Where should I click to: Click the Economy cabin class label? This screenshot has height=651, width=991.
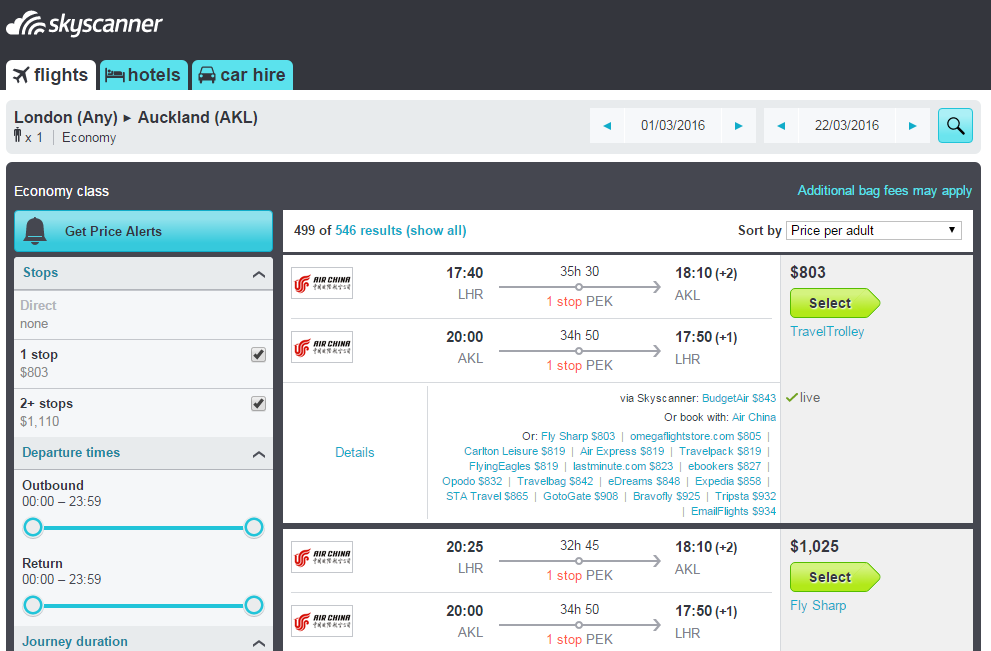[89, 138]
